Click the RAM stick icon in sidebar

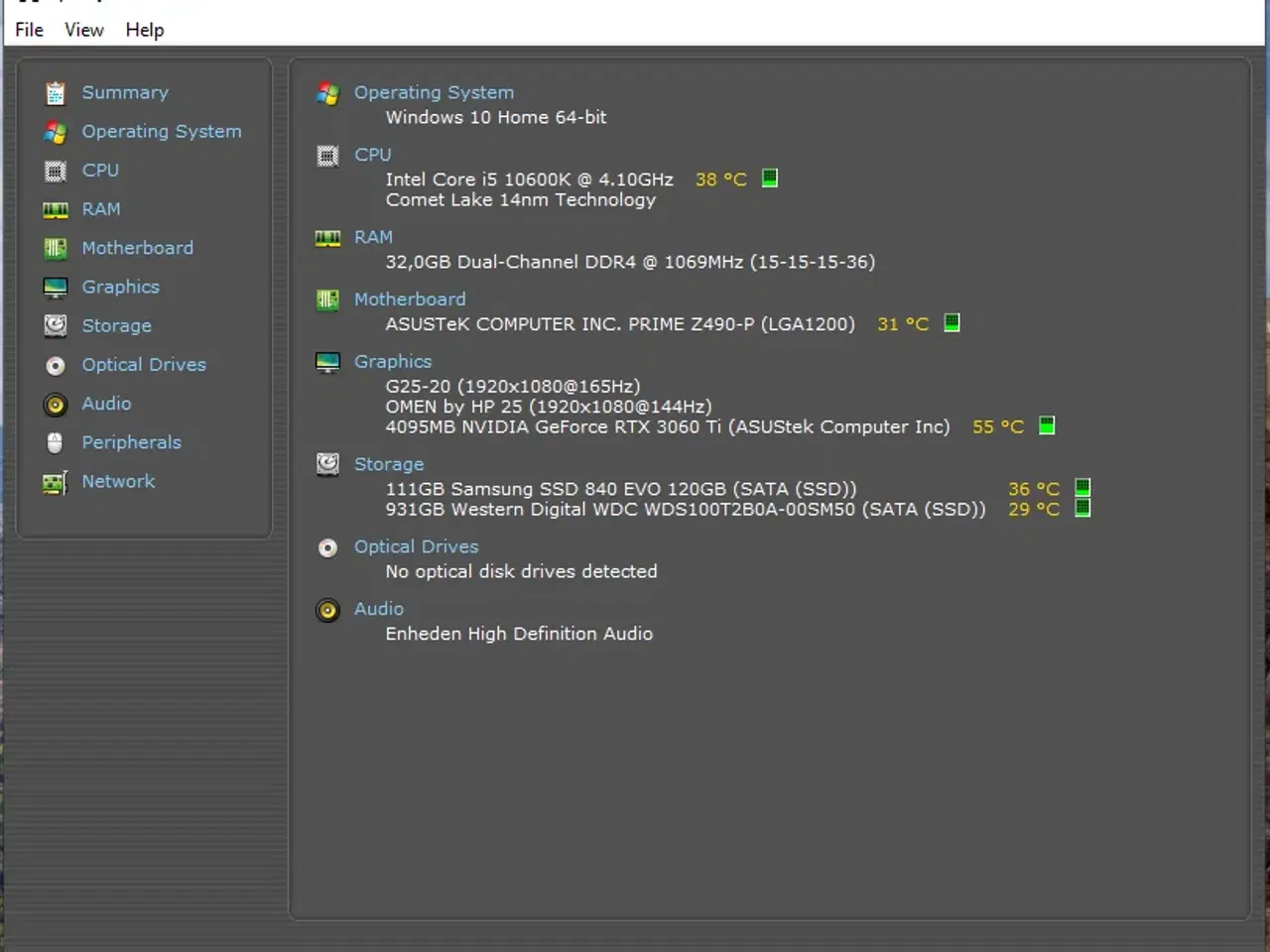pyautogui.click(x=56, y=209)
